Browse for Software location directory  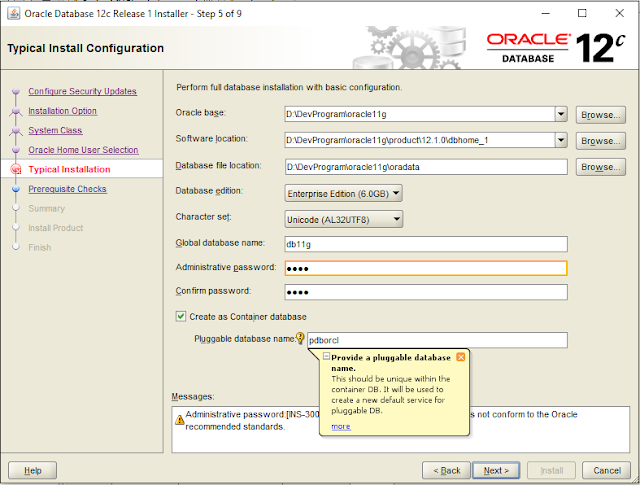click(600, 141)
